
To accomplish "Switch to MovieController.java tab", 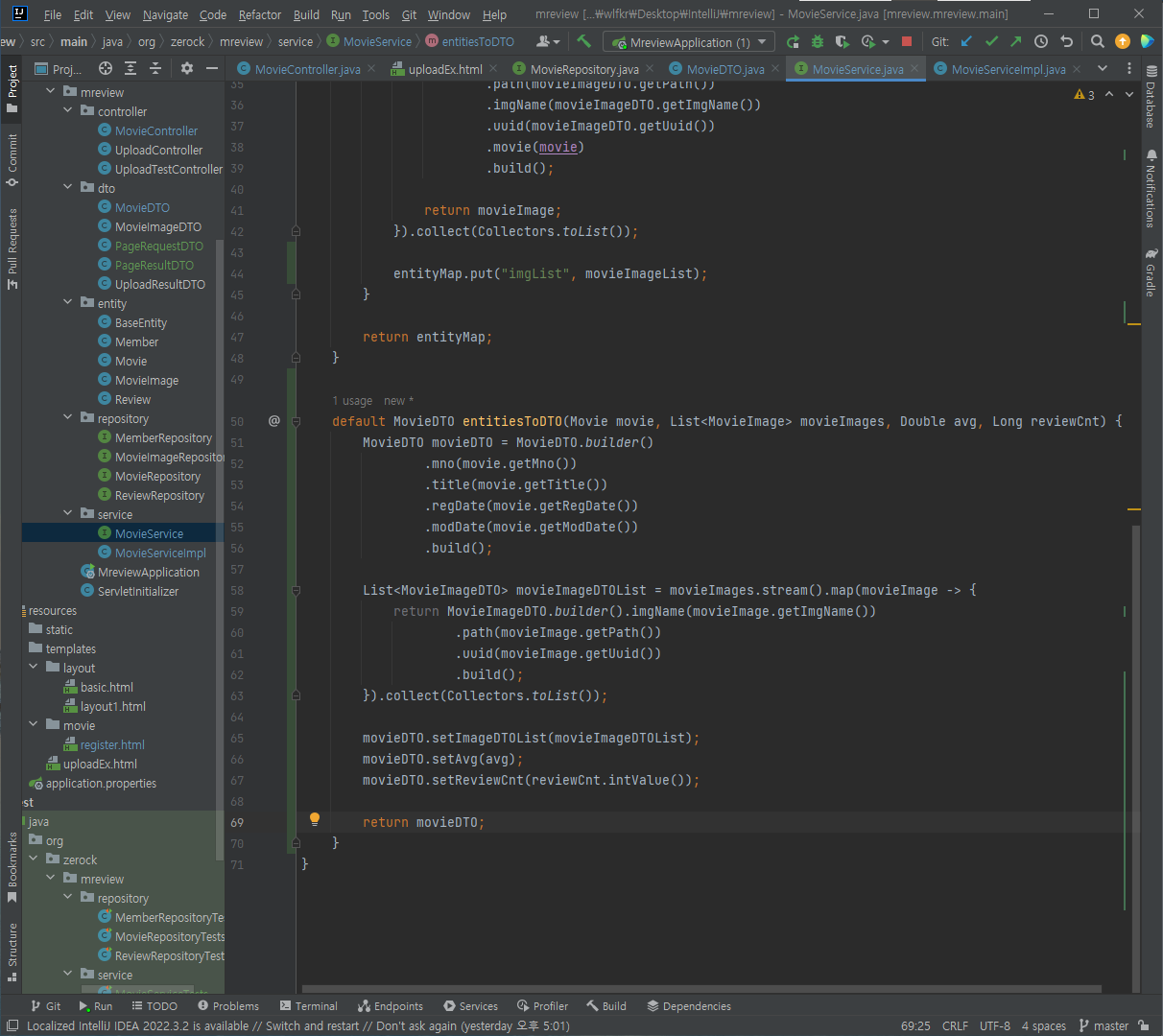I will click(x=307, y=69).
